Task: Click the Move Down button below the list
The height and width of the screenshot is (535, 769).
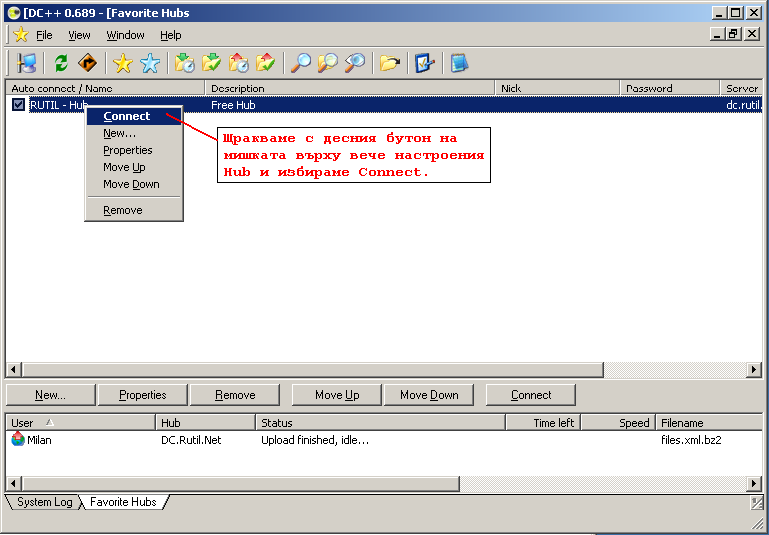Action: pos(429,395)
